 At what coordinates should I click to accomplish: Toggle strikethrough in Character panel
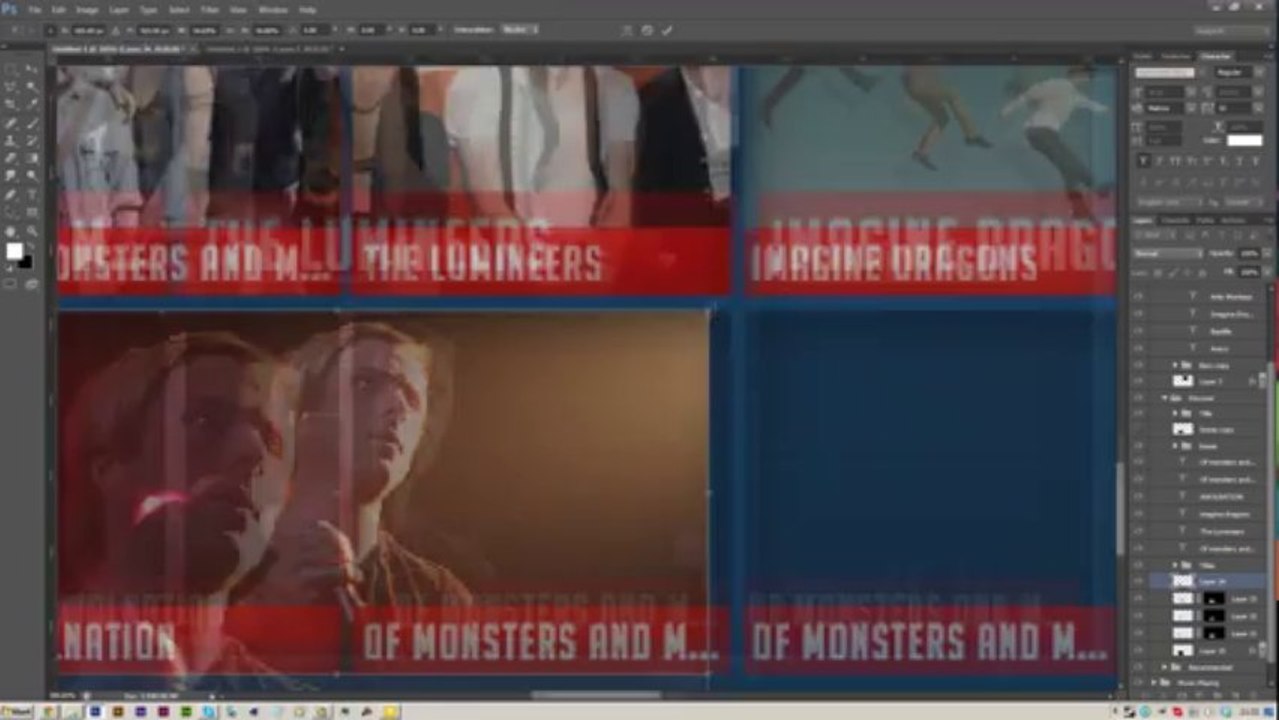(1256, 160)
